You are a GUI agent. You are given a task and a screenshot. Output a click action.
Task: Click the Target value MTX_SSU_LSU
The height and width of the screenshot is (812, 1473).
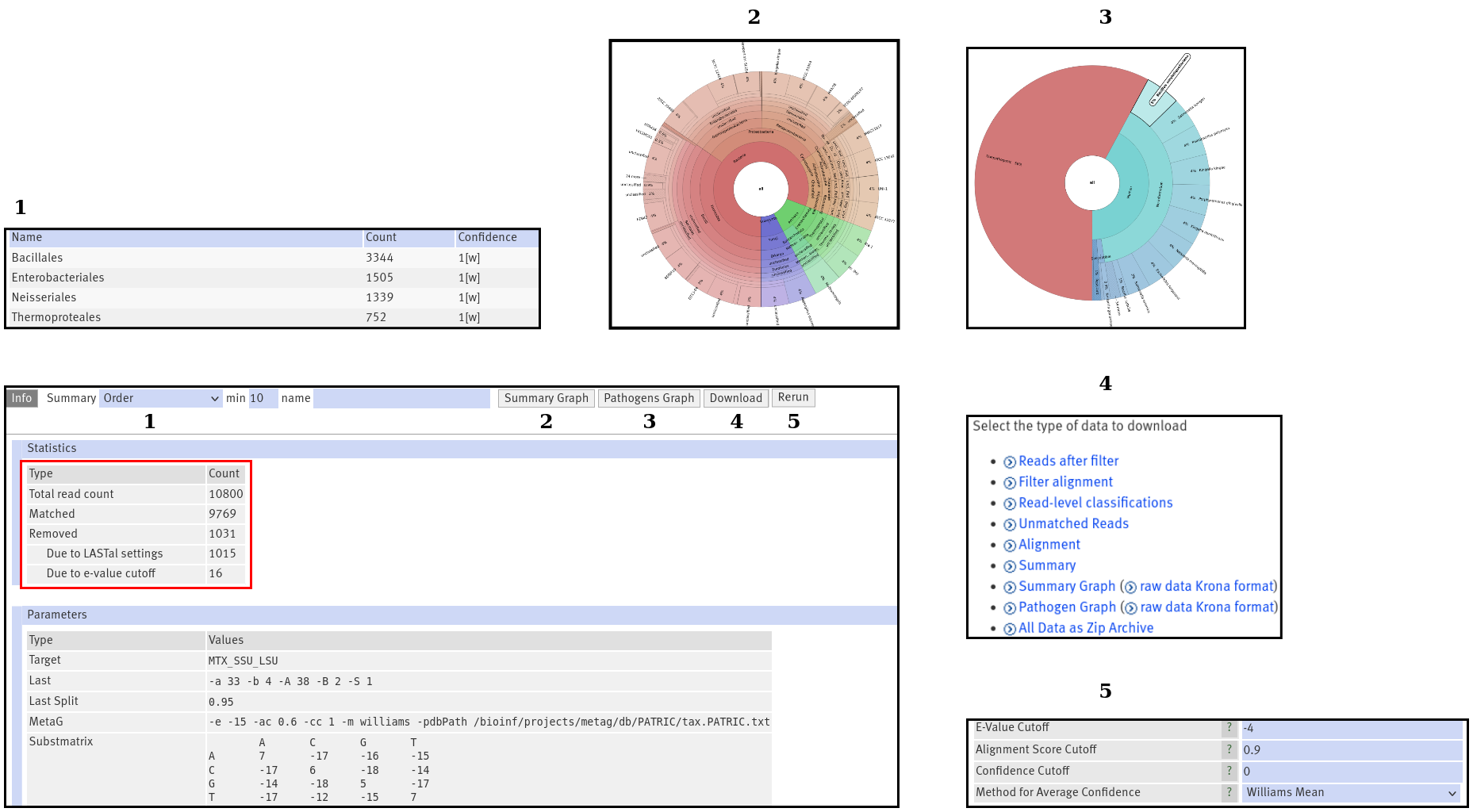click(243, 661)
